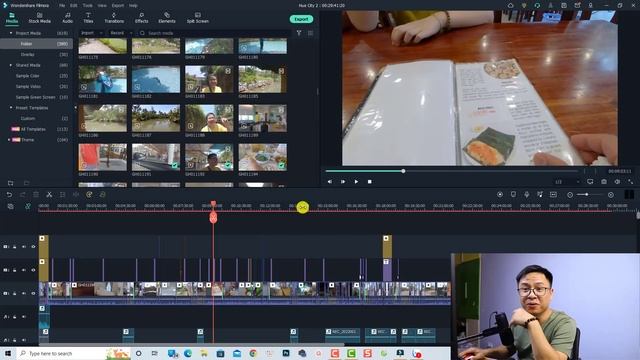Click the track manager icon left of the ruler

pos(11,207)
